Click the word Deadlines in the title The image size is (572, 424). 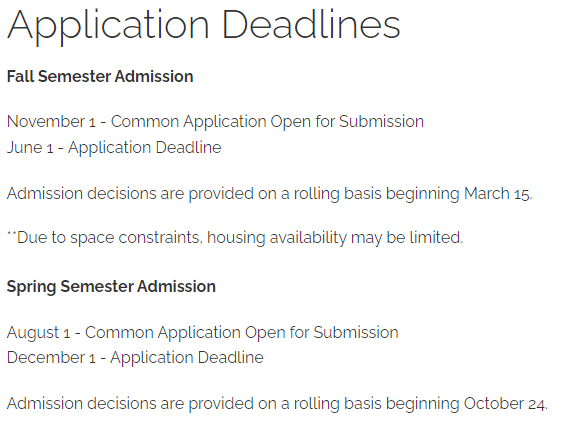(x=311, y=25)
